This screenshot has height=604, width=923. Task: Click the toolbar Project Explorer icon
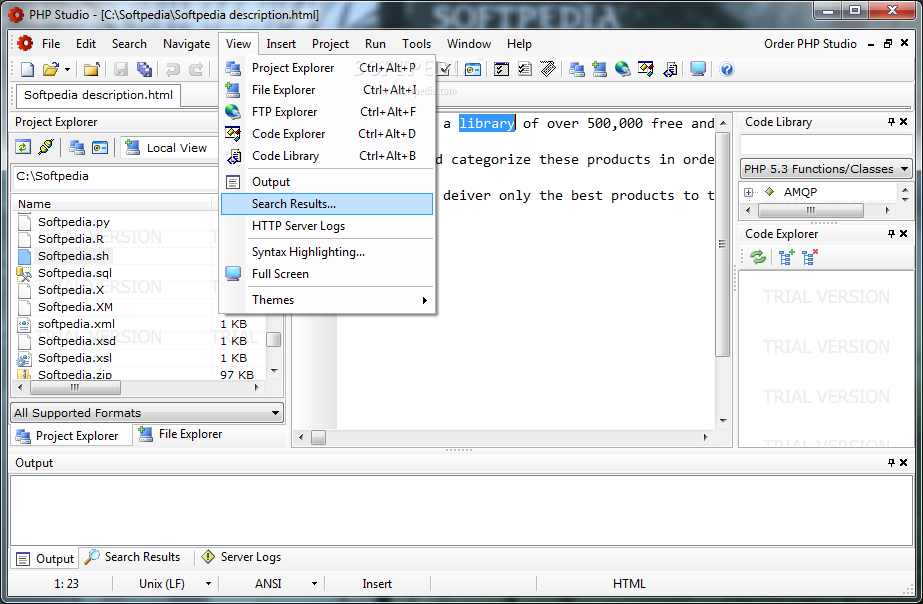tap(576, 69)
